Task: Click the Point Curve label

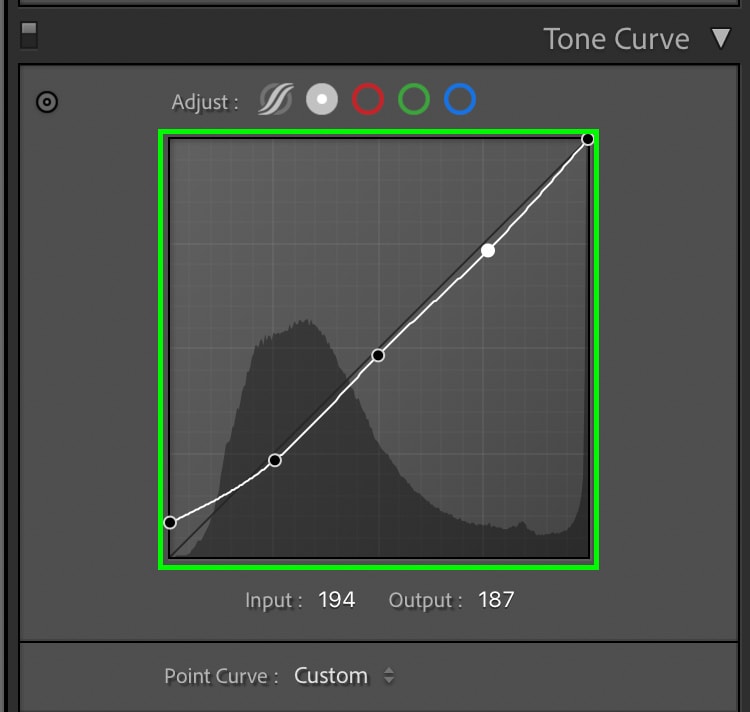Action: pyautogui.click(x=221, y=676)
